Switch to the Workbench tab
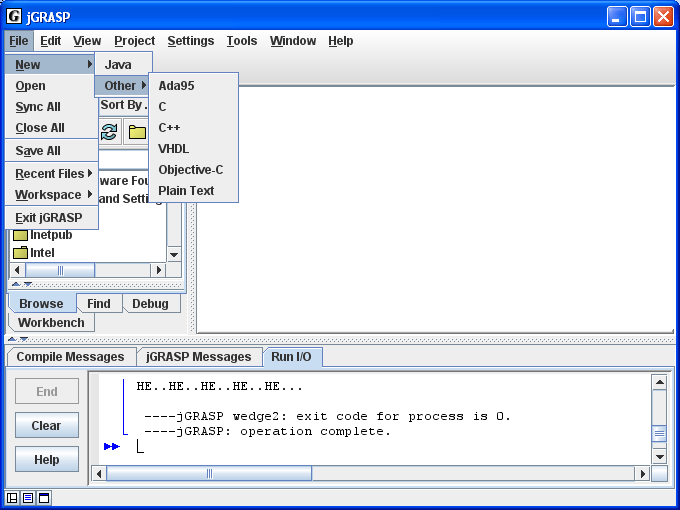The height and width of the screenshot is (510, 680). pyautogui.click(x=51, y=323)
